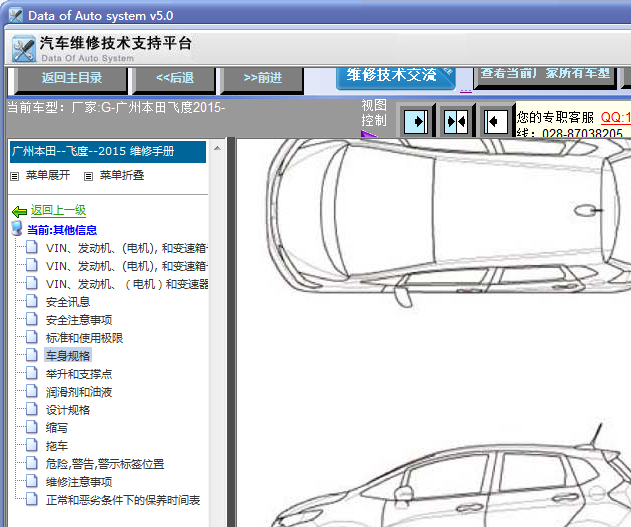Image resolution: width=631 pixels, height=527 pixels.
Task: Click the computer icon beside 当前:其他信息
Action: point(16,229)
